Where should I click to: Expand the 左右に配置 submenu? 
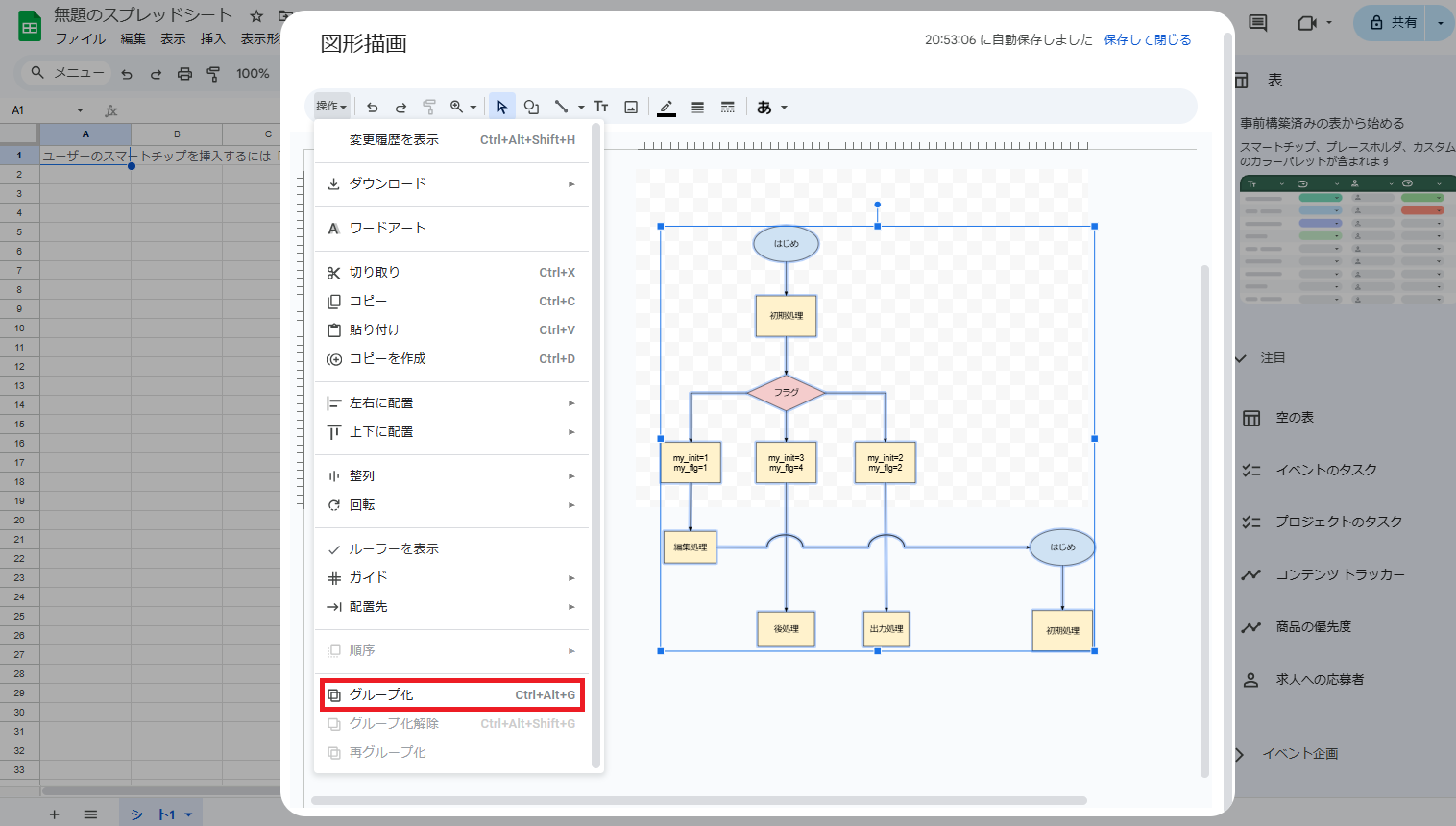pyautogui.click(x=451, y=403)
